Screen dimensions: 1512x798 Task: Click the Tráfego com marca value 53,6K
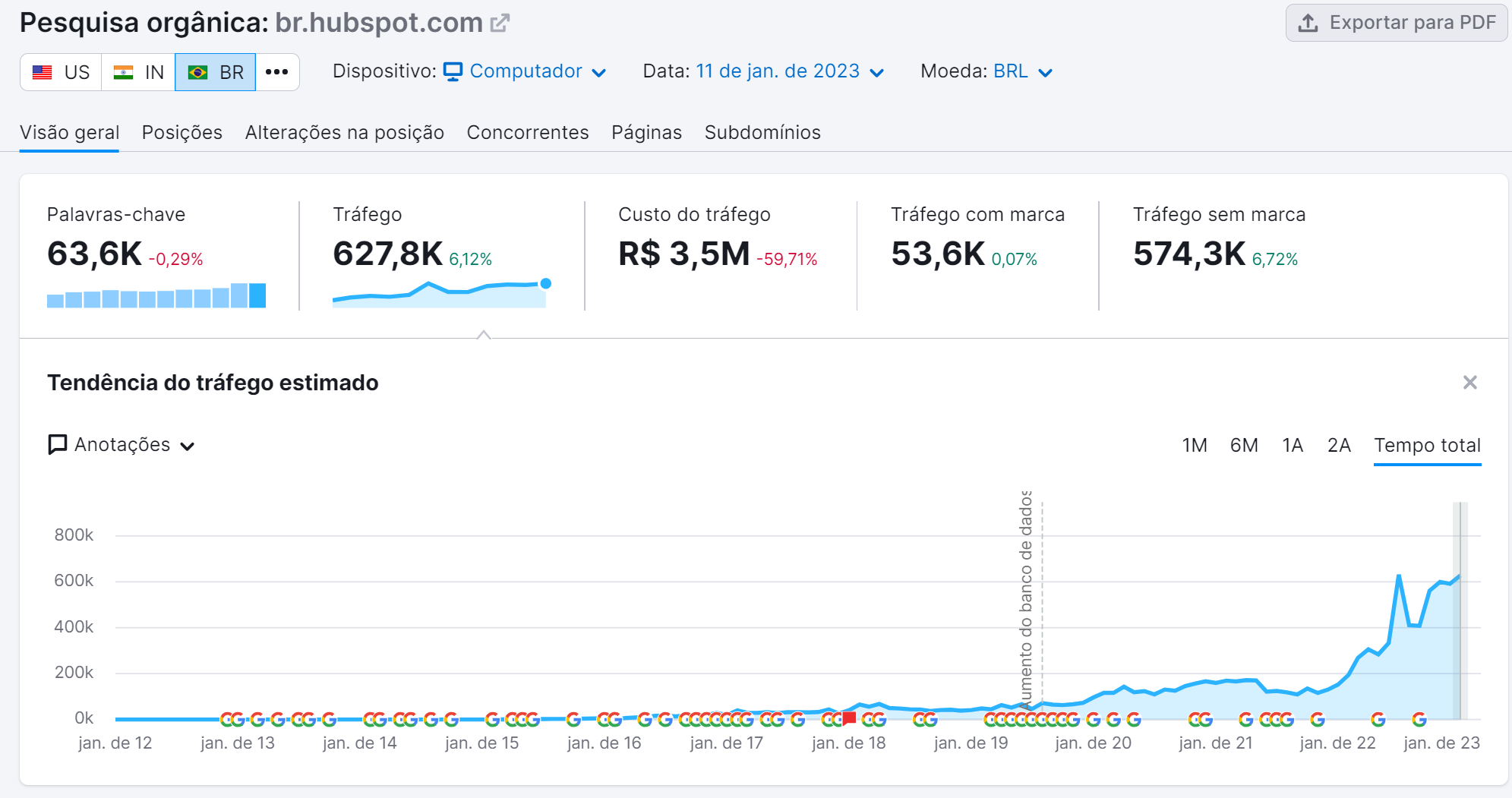pos(938,254)
